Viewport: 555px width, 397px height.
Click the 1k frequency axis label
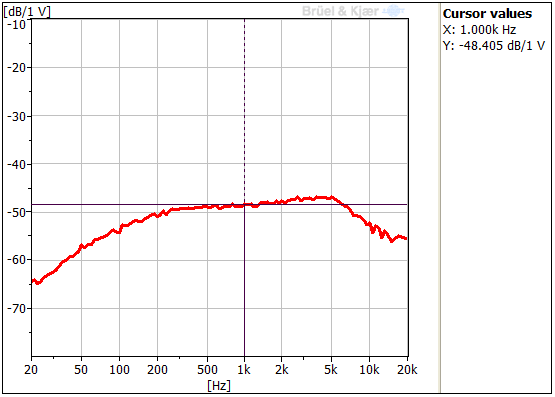(x=244, y=370)
